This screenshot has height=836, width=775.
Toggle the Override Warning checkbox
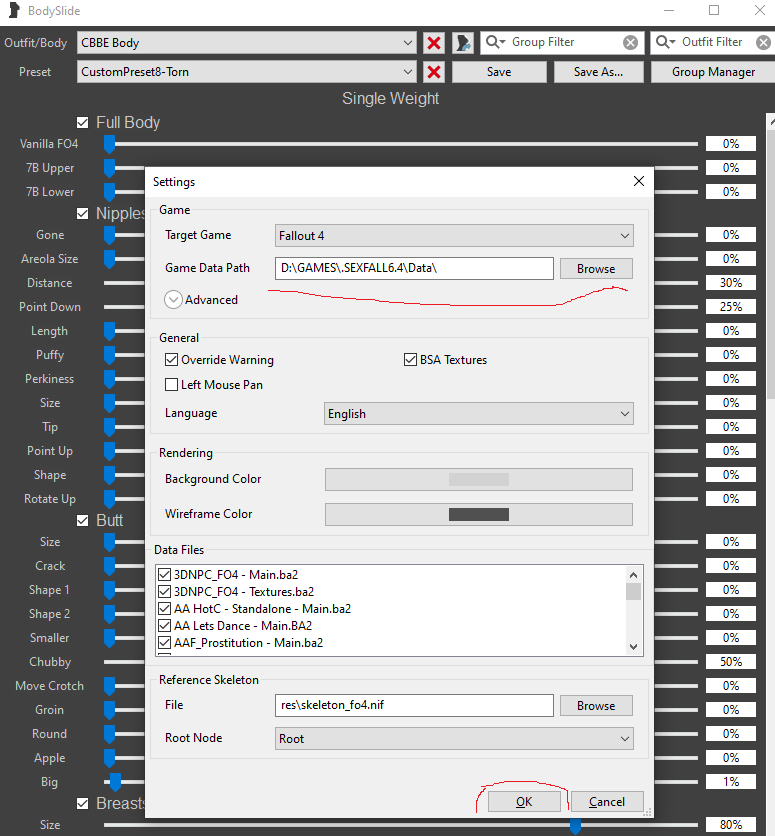click(x=171, y=360)
